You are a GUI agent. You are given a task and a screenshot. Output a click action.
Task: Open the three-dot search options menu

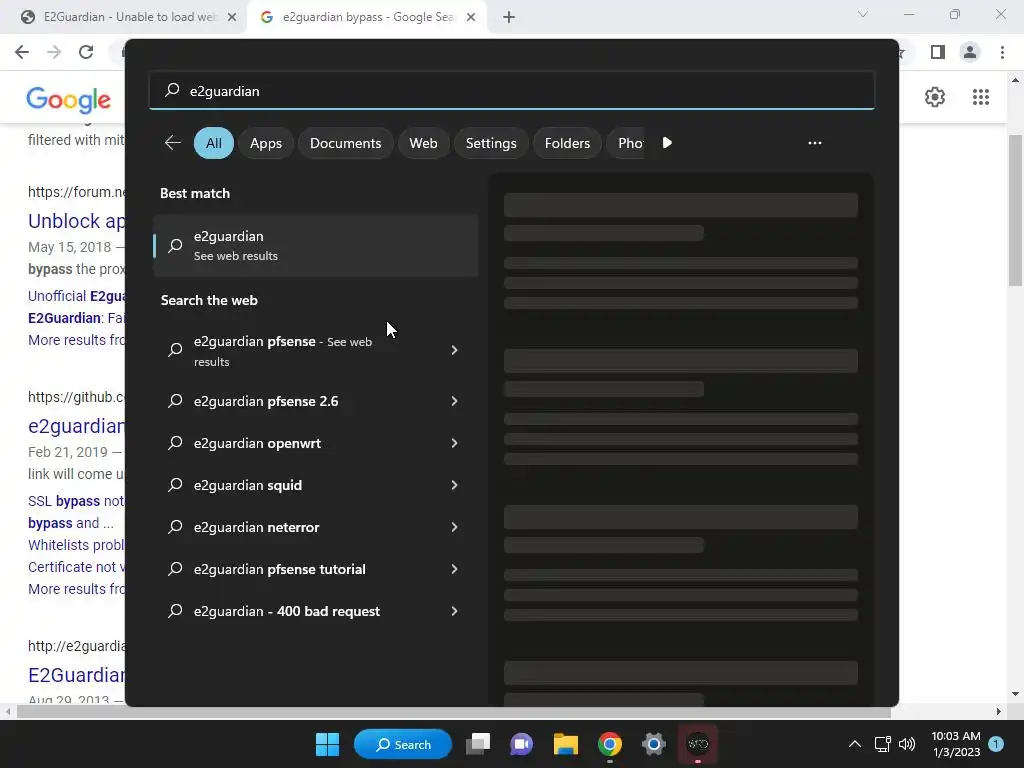[814, 143]
